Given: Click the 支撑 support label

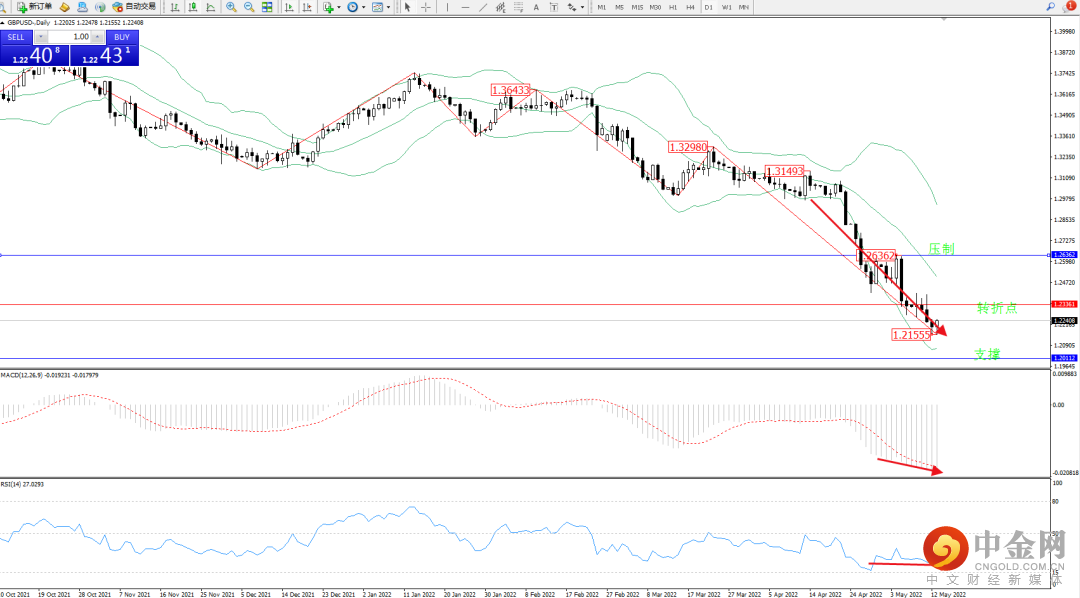Looking at the screenshot, I should pos(986,354).
